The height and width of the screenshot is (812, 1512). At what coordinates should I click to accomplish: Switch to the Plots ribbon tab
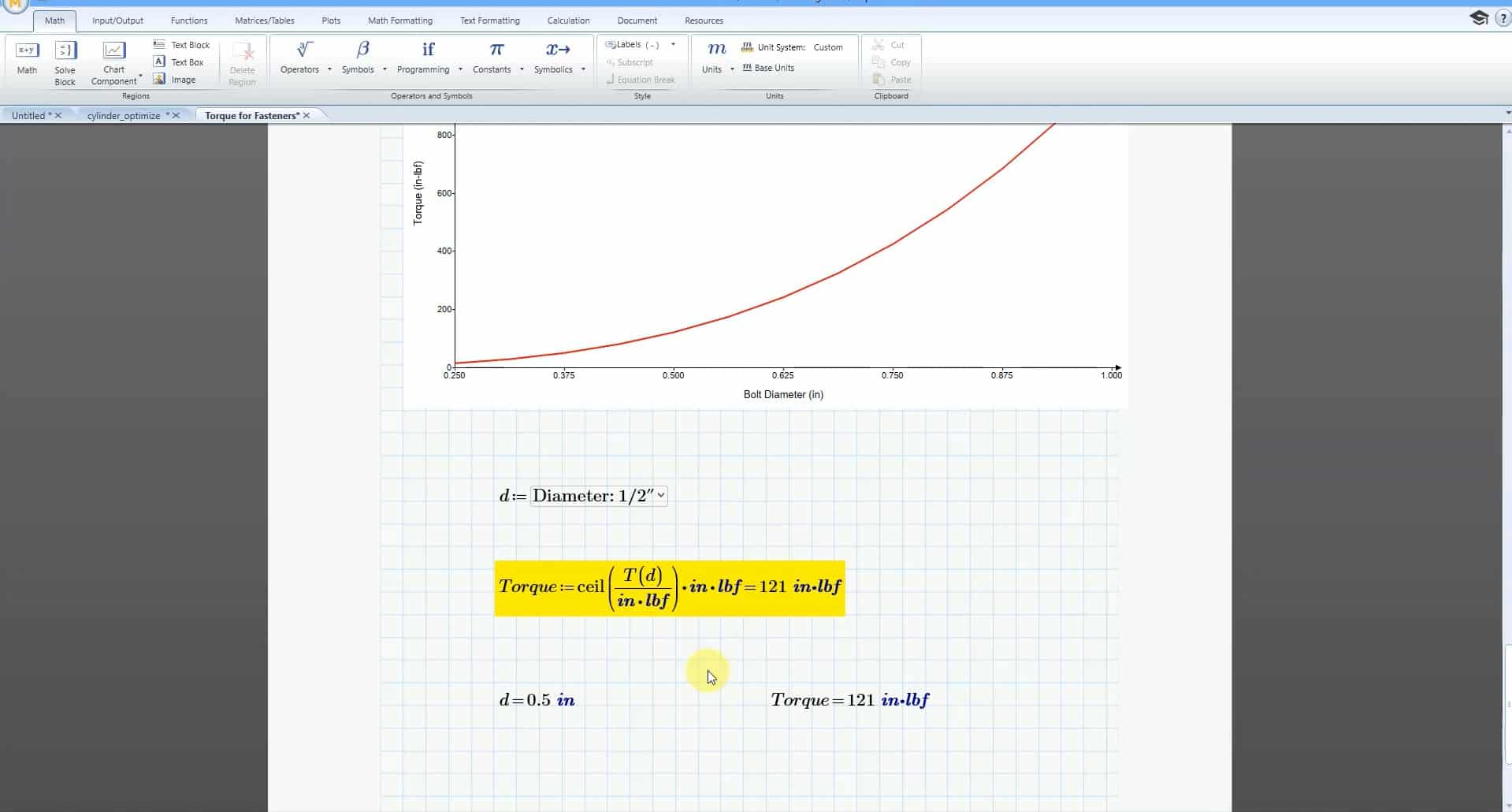point(331,20)
